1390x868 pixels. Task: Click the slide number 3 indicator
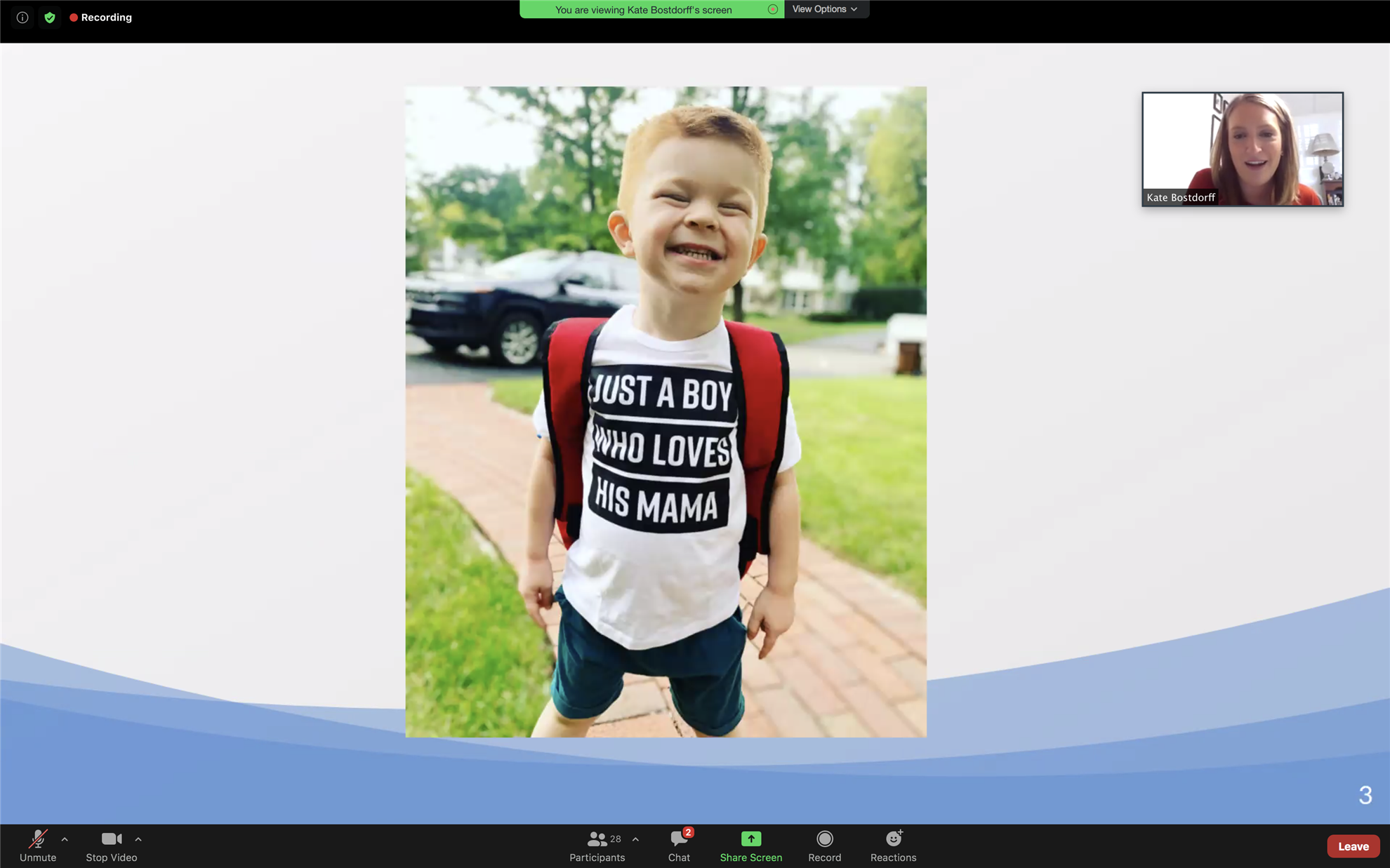(x=1365, y=795)
